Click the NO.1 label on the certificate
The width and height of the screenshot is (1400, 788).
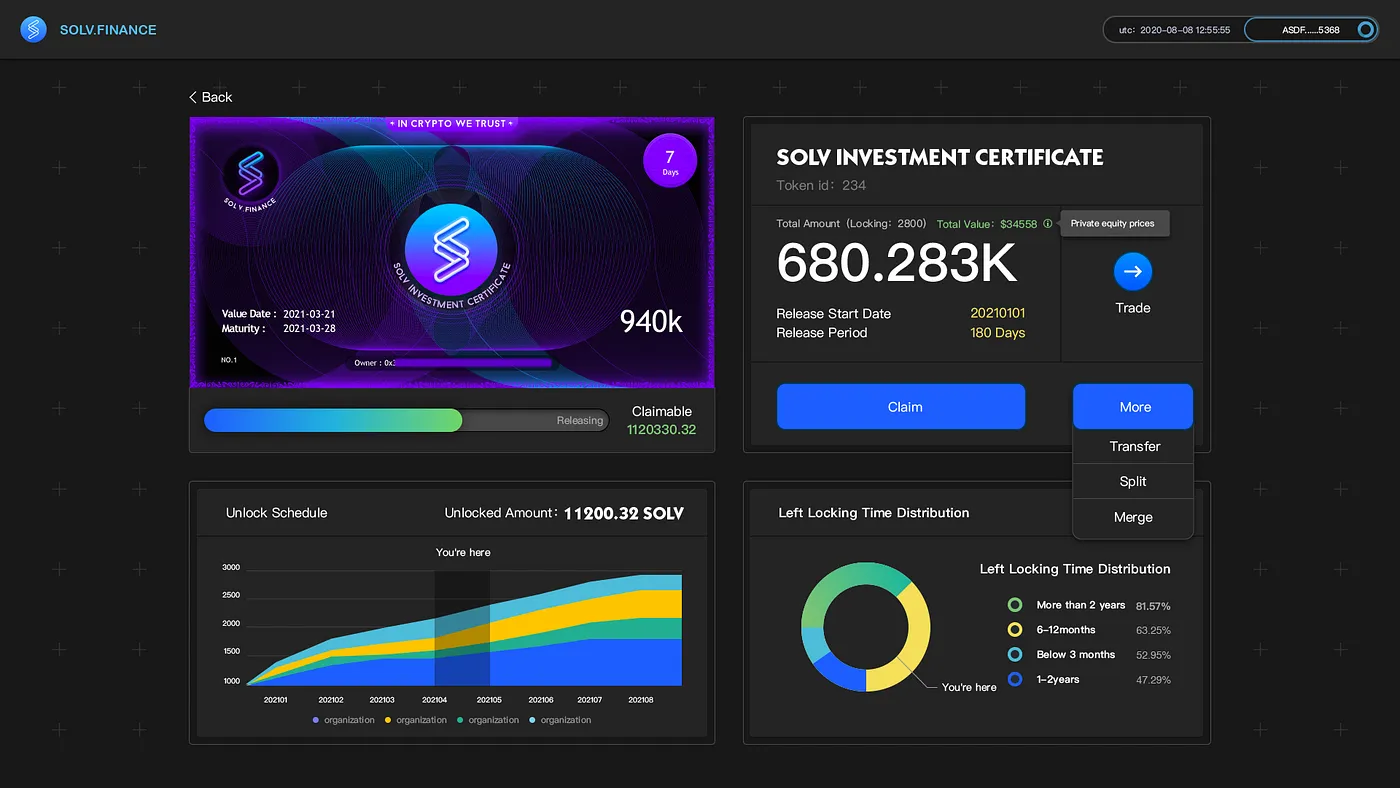229,360
